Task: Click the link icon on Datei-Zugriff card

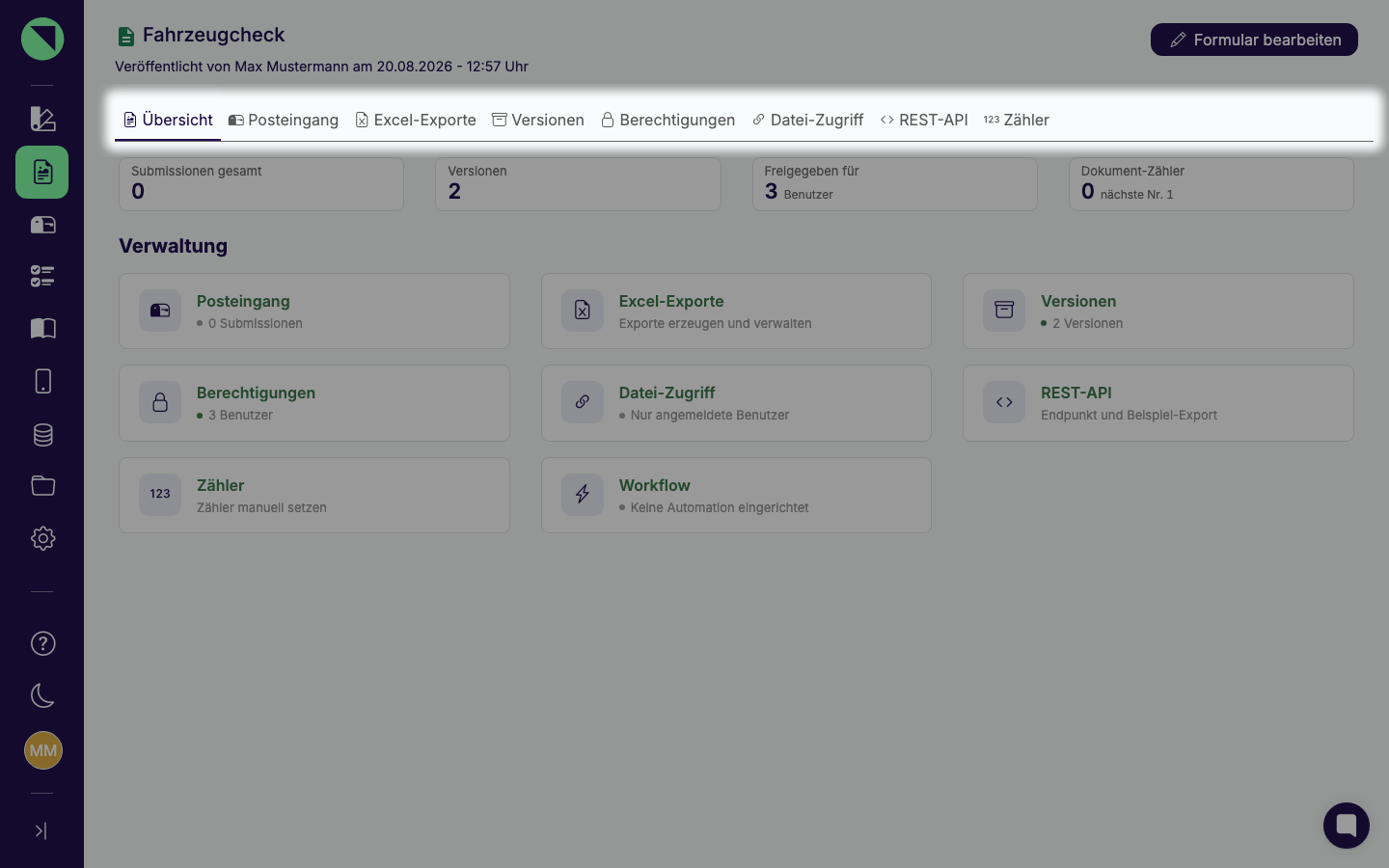Action: coord(583,402)
